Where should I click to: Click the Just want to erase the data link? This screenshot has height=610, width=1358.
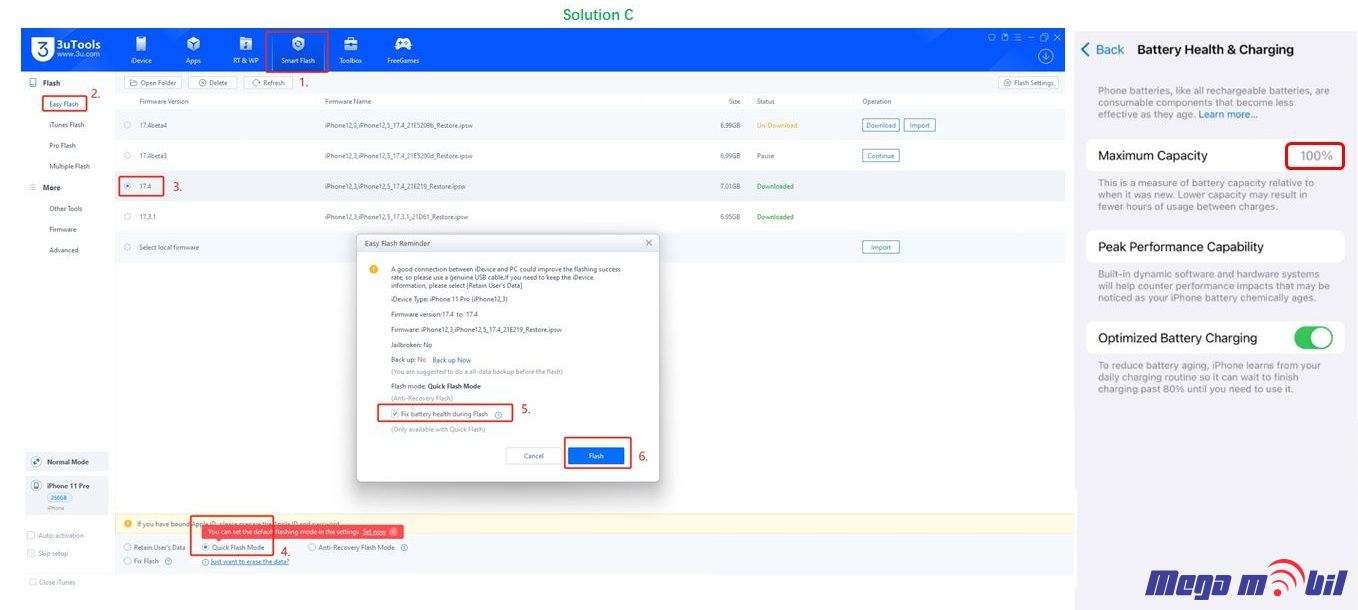click(250, 562)
